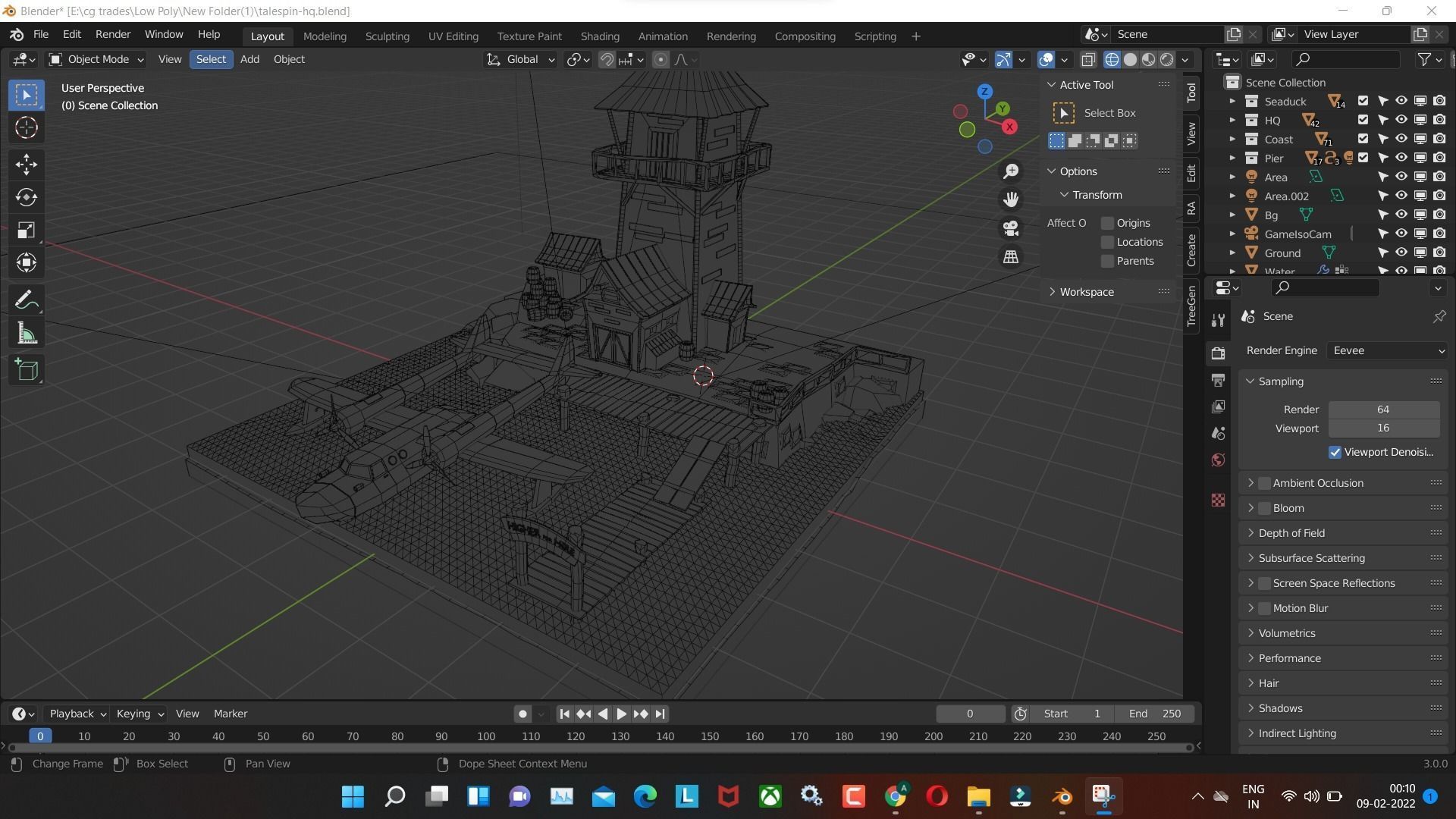Switch perspective/orthographic grid icon
Screen dimensions: 1456x819
pyautogui.click(x=1011, y=257)
